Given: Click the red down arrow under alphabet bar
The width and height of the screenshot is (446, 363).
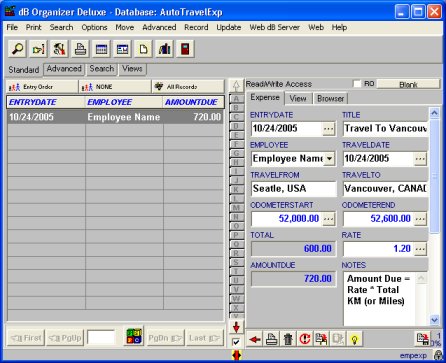Looking at the screenshot, I should pos(236,327).
